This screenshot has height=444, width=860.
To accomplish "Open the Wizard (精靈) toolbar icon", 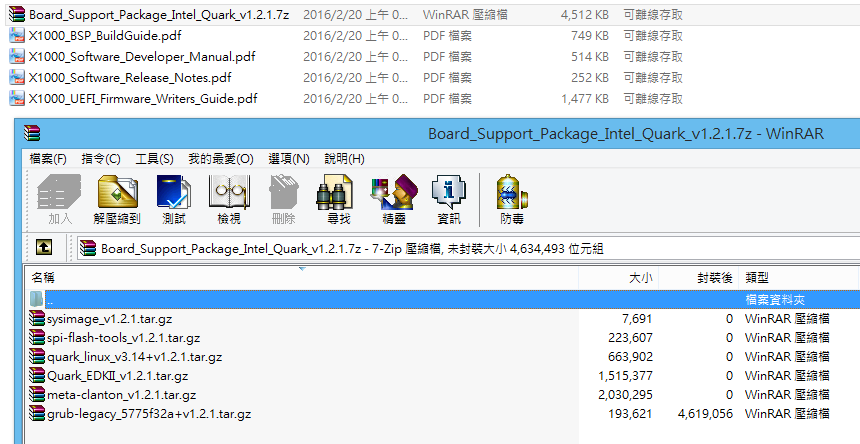I will coord(394,192).
